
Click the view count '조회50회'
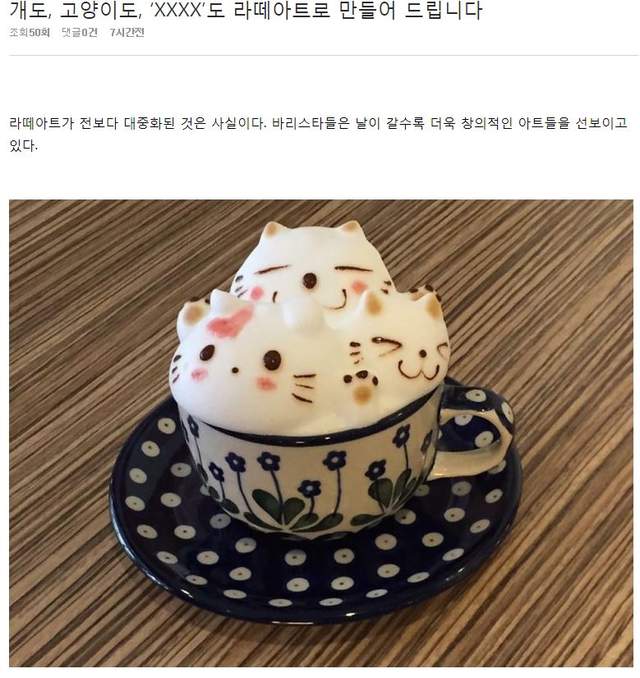(x=29, y=32)
